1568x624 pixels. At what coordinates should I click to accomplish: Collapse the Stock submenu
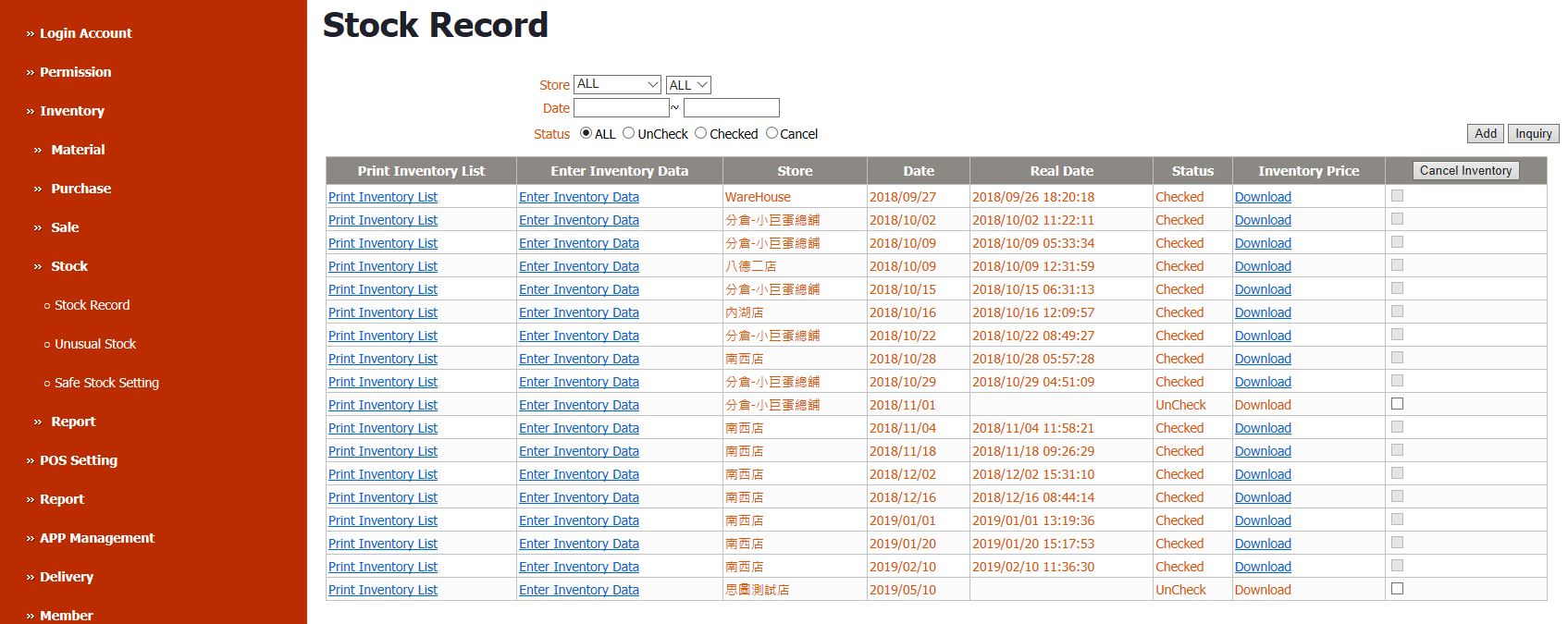coord(69,266)
